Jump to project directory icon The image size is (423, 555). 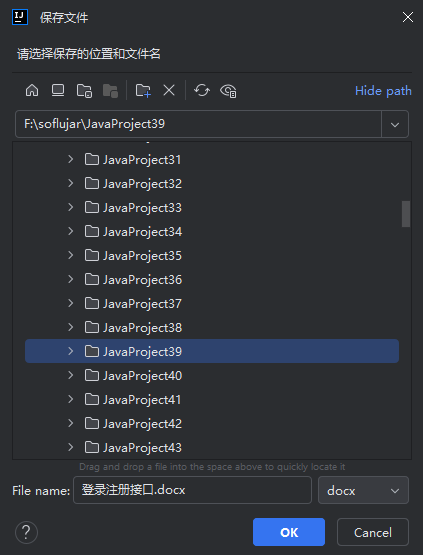coord(84,91)
